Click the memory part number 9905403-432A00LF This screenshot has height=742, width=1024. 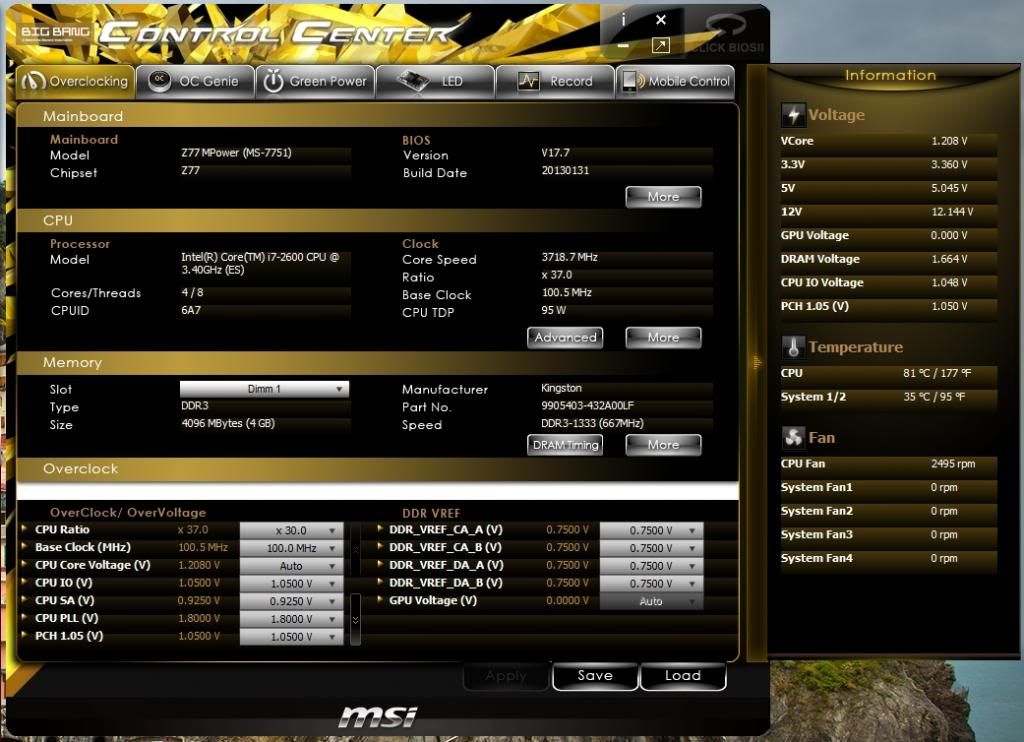[587, 406]
